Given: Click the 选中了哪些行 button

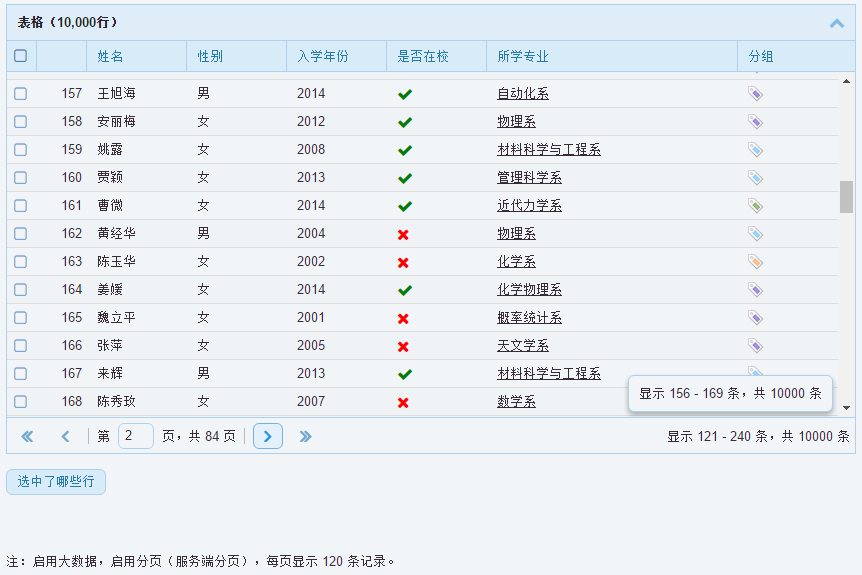Looking at the screenshot, I should [56, 481].
